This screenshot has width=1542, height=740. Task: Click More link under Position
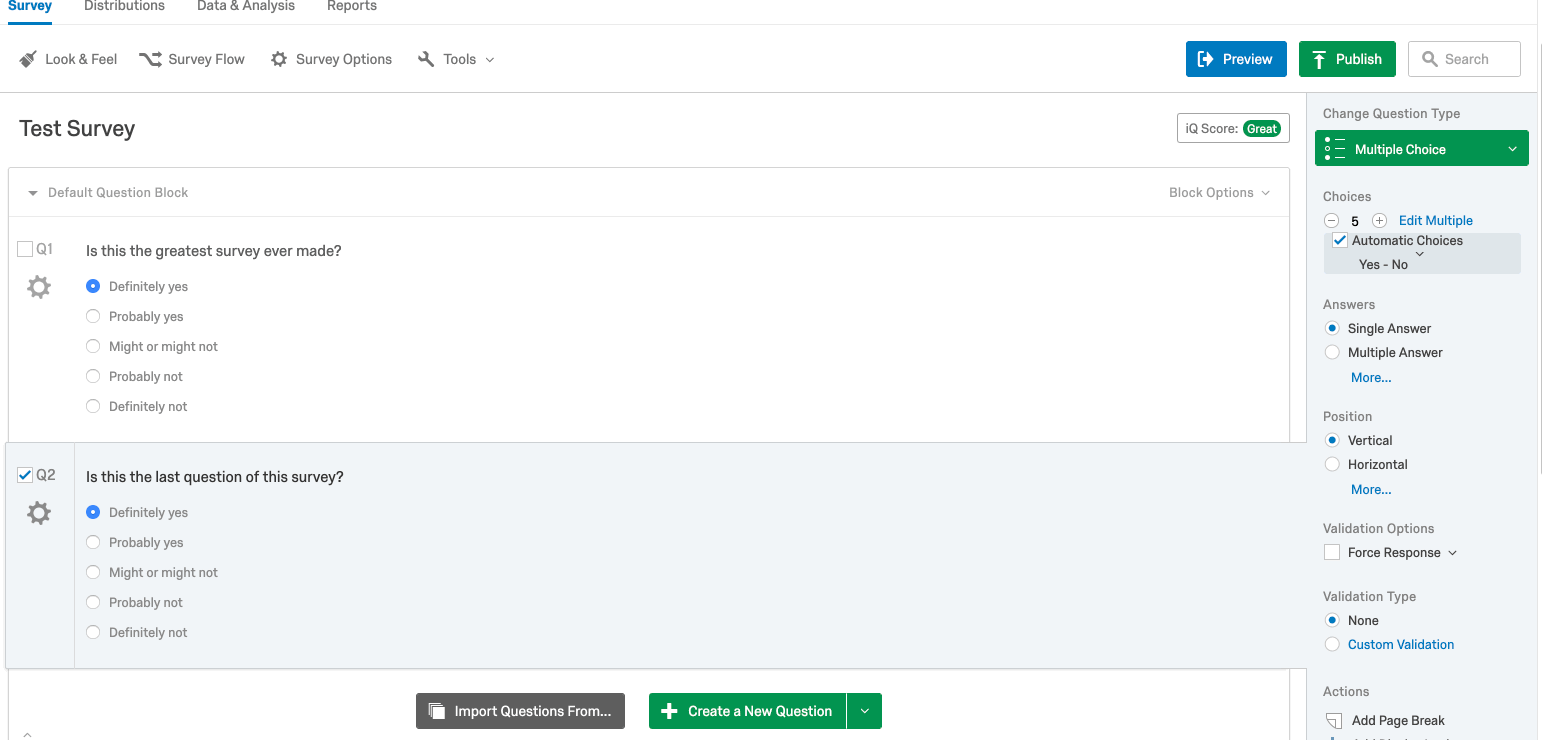pos(1371,490)
